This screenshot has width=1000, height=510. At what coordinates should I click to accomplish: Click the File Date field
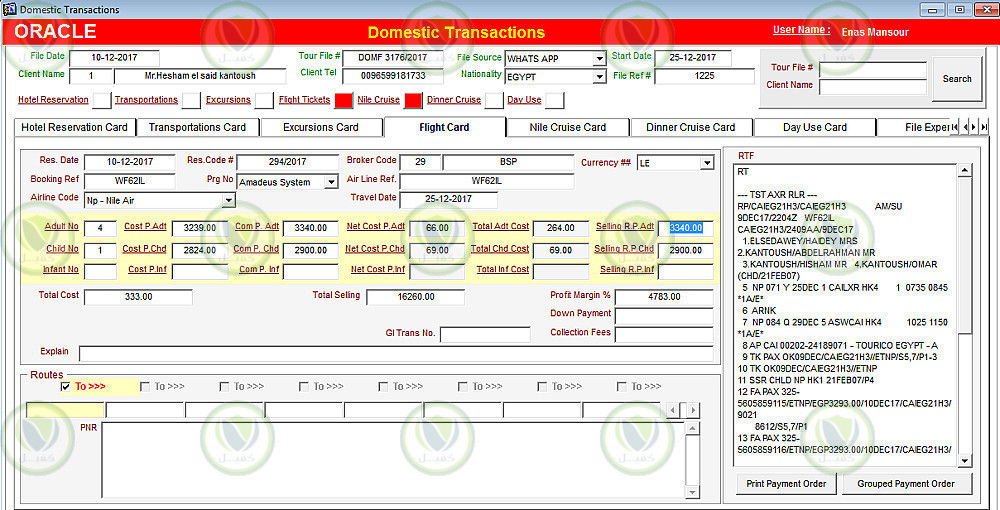(114, 58)
